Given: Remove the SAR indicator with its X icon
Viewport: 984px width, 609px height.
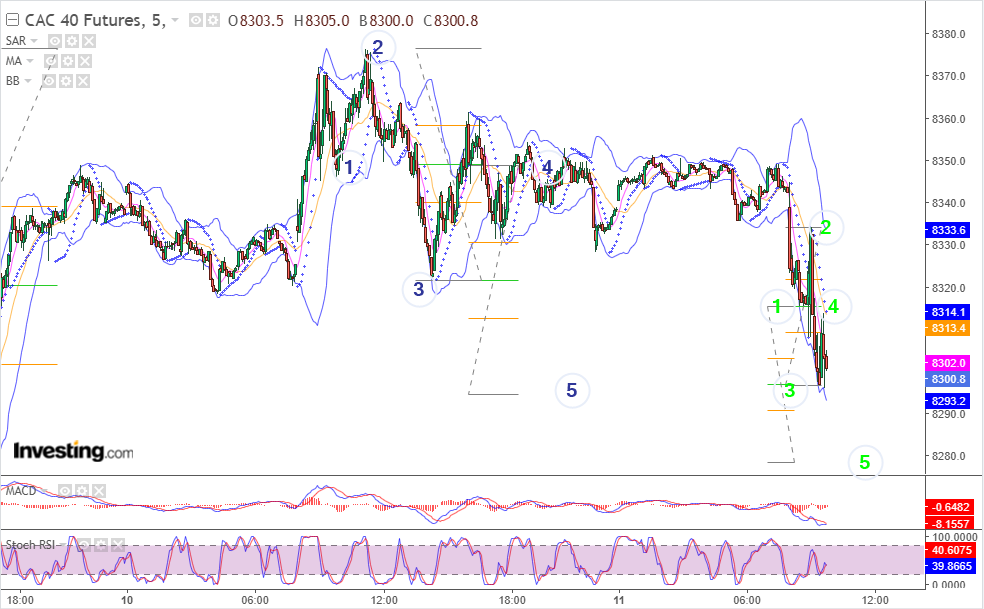Looking at the screenshot, I should click(x=89, y=41).
